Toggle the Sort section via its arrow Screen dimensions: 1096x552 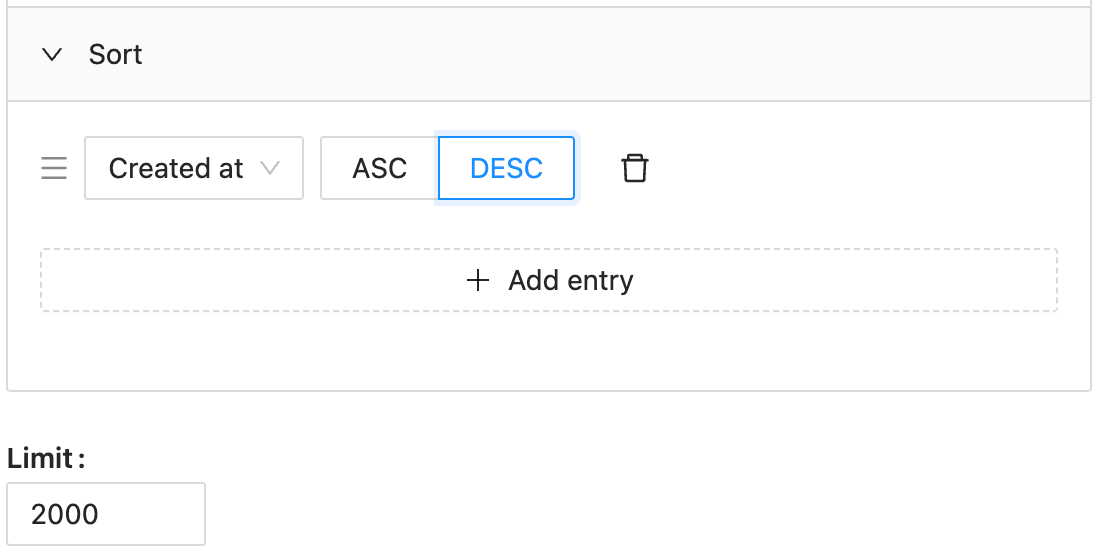[x=52, y=55]
